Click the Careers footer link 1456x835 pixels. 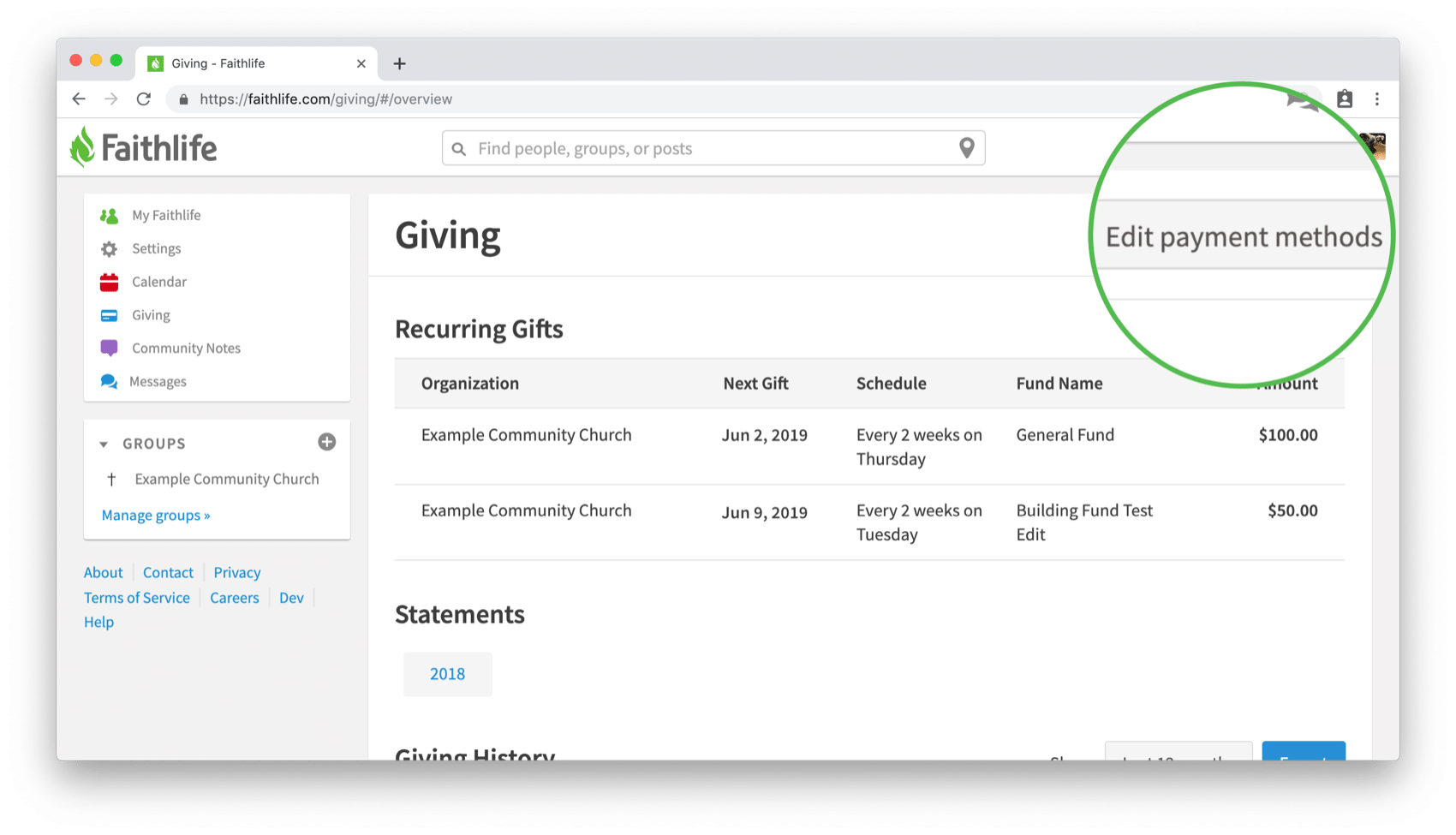tap(235, 598)
